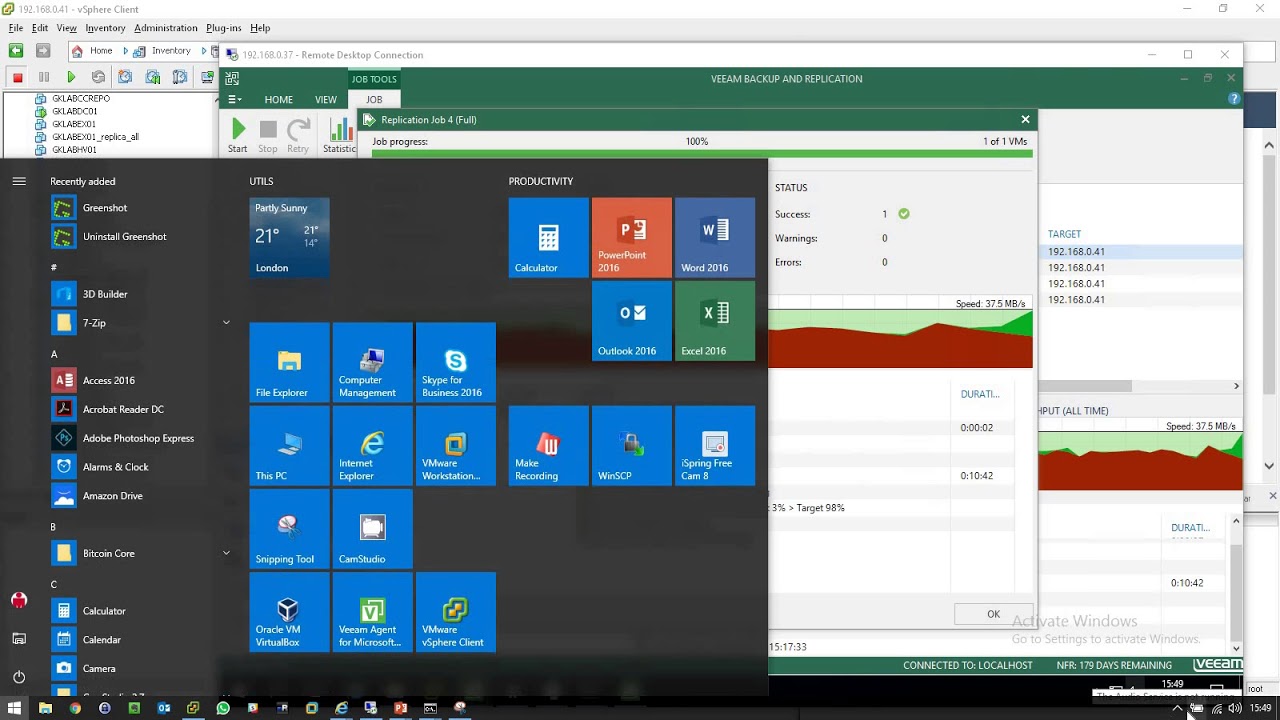Viewport: 1280px width, 720px height.
Task: Click vSphere power off red stop icon
Action: coord(17,77)
